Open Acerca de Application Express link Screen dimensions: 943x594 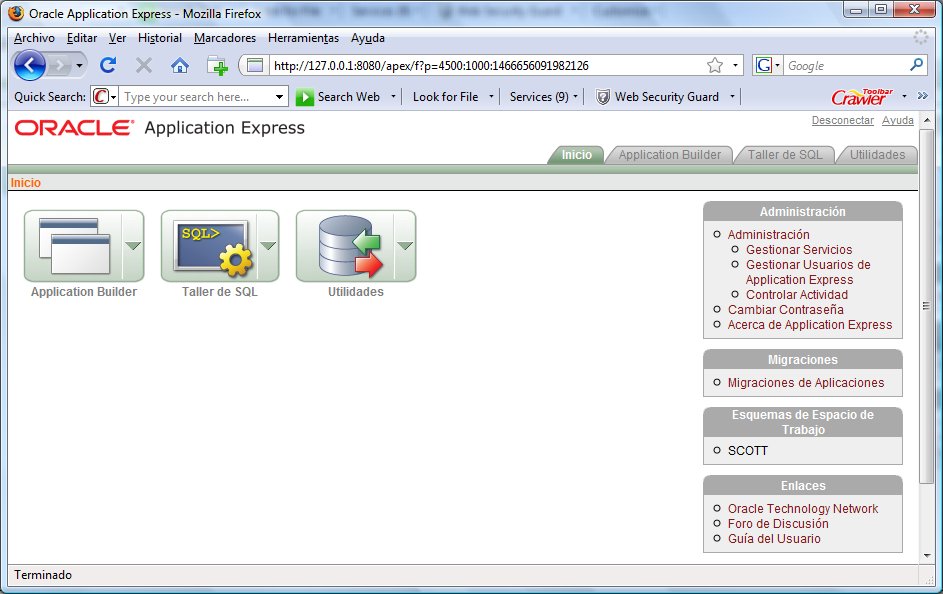coord(809,325)
